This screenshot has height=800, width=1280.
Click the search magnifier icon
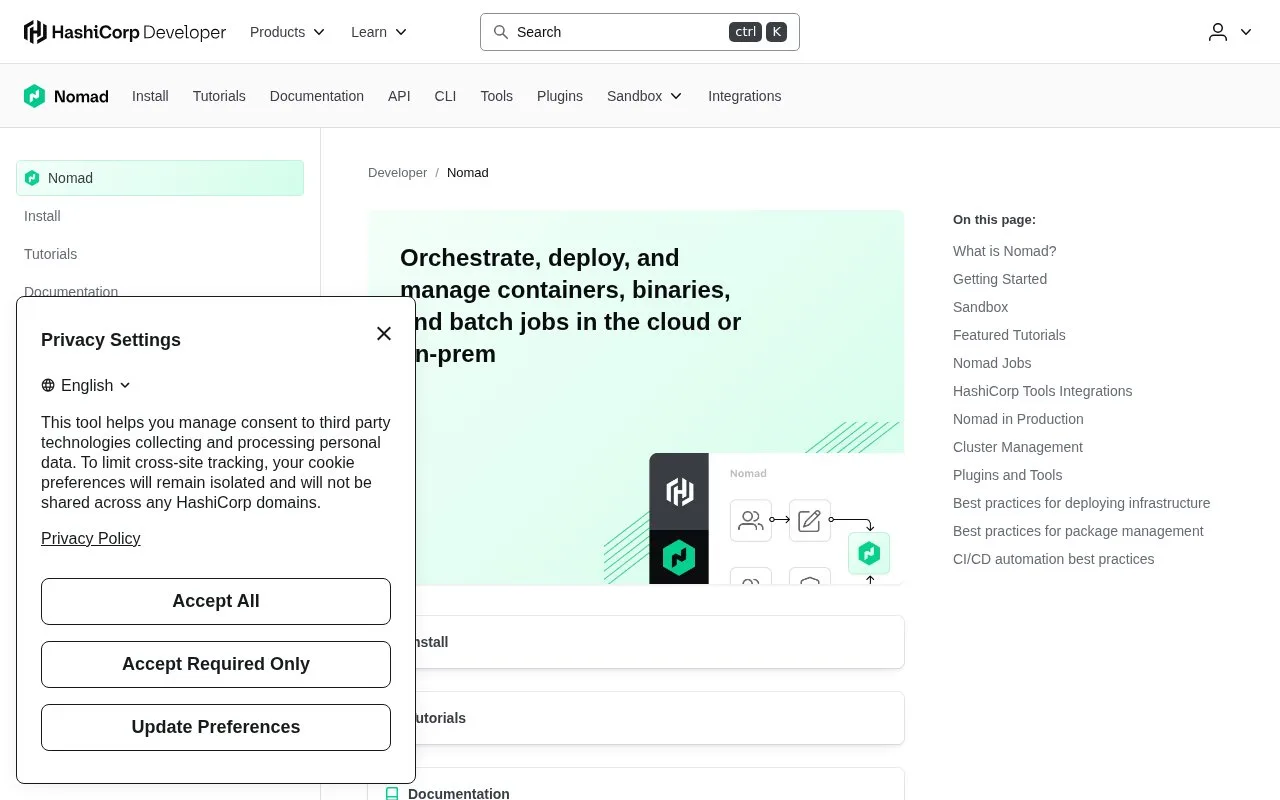[x=501, y=32]
